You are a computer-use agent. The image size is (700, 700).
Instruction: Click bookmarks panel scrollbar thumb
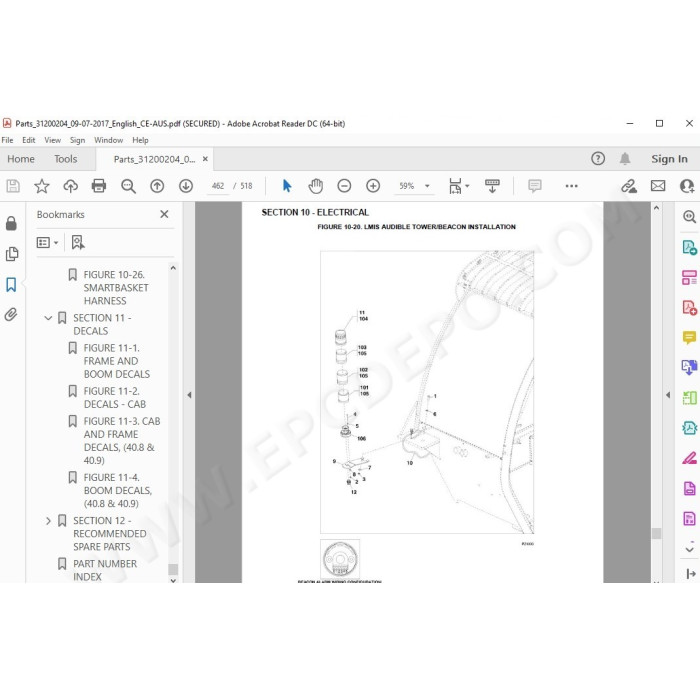click(173, 569)
